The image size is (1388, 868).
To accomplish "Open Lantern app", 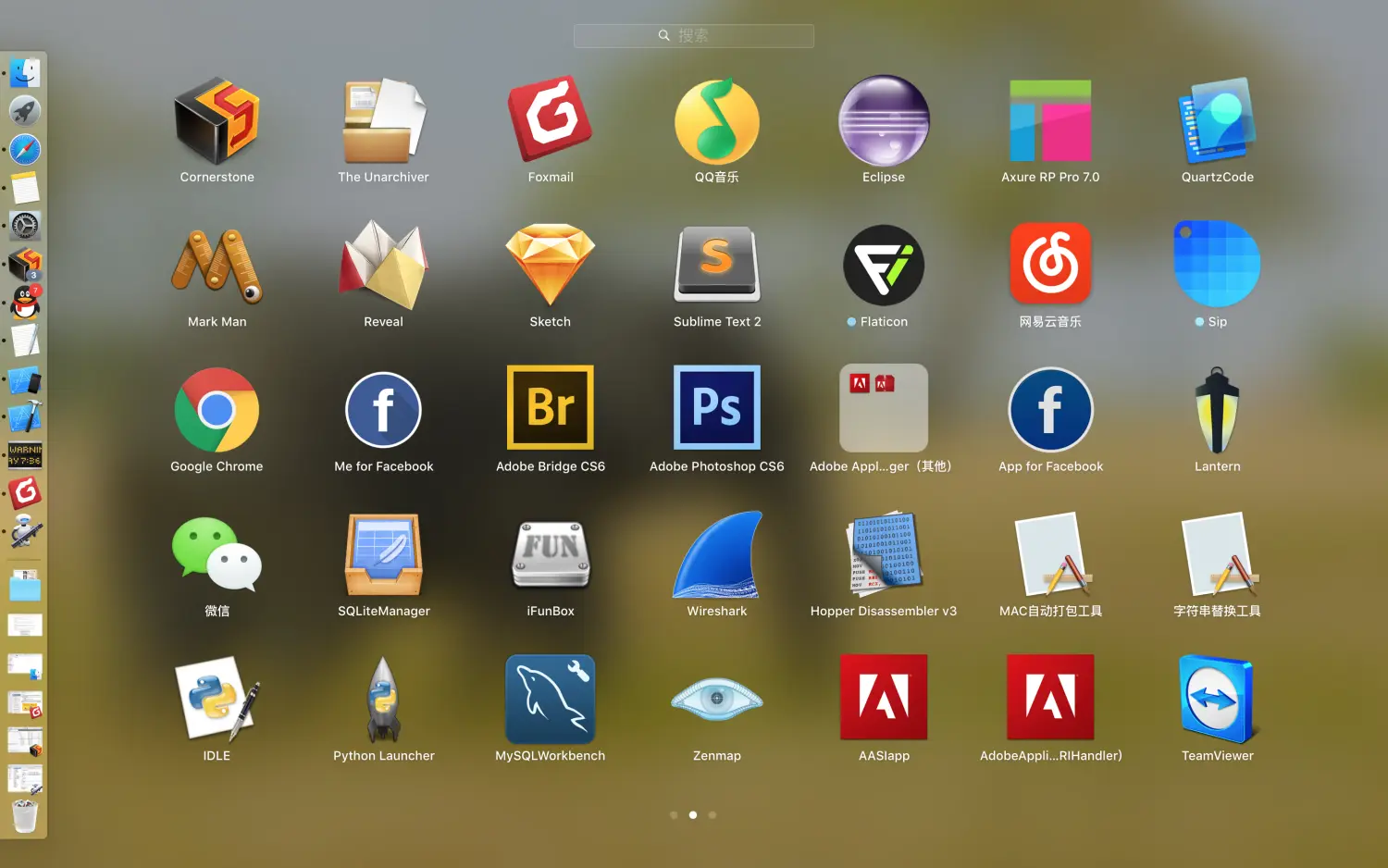I will (1217, 410).
